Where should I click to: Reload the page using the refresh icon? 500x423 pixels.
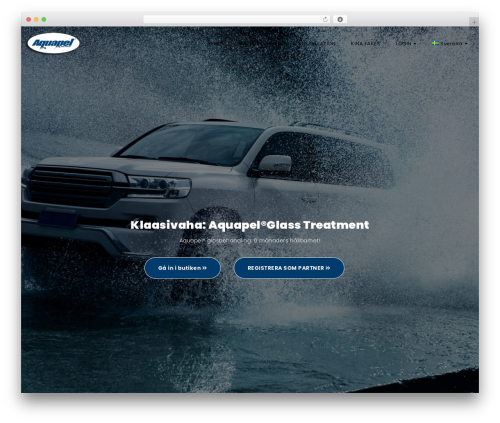coord(325,19)
